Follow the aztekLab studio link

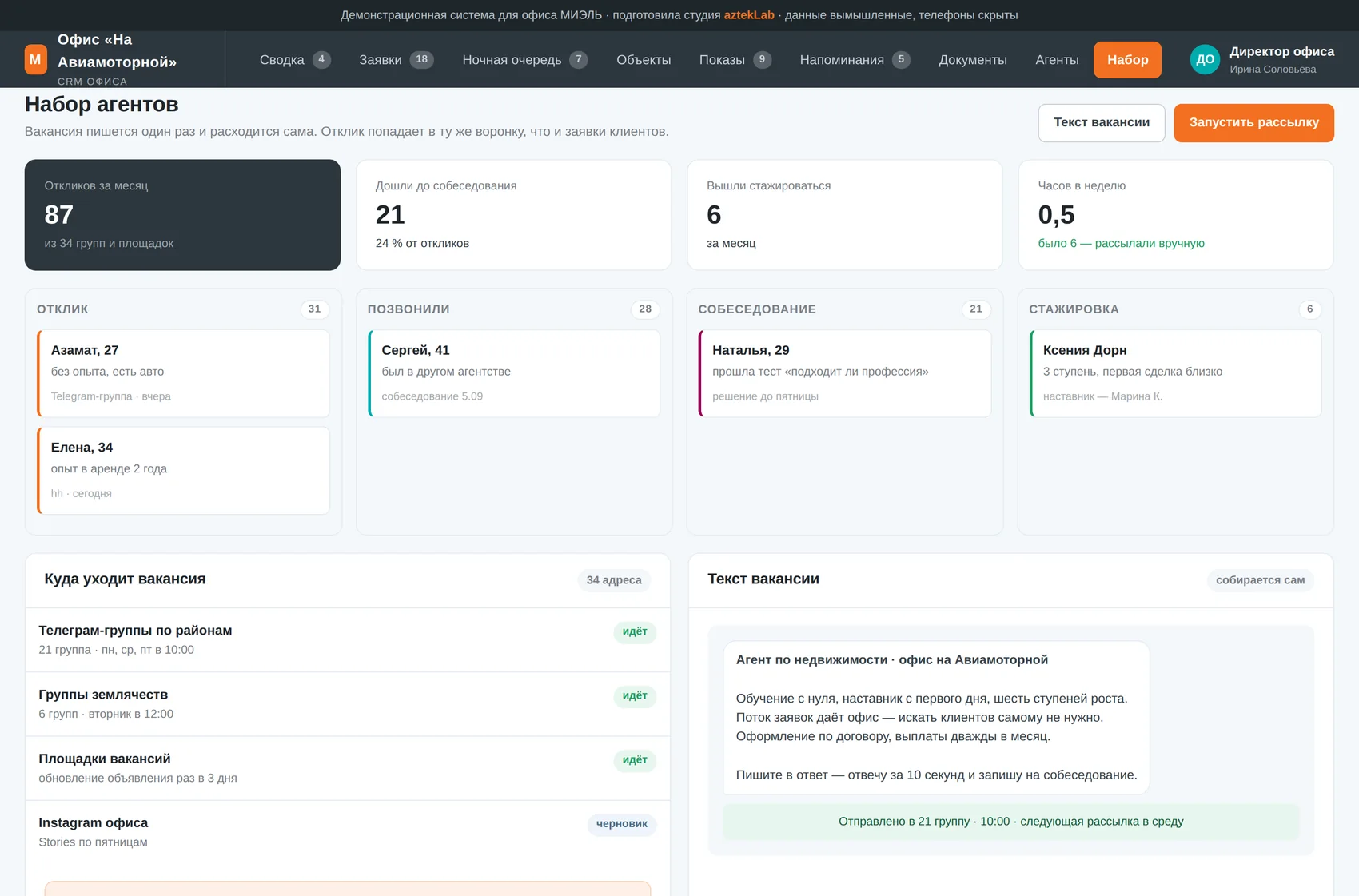[x=749, y=15]
